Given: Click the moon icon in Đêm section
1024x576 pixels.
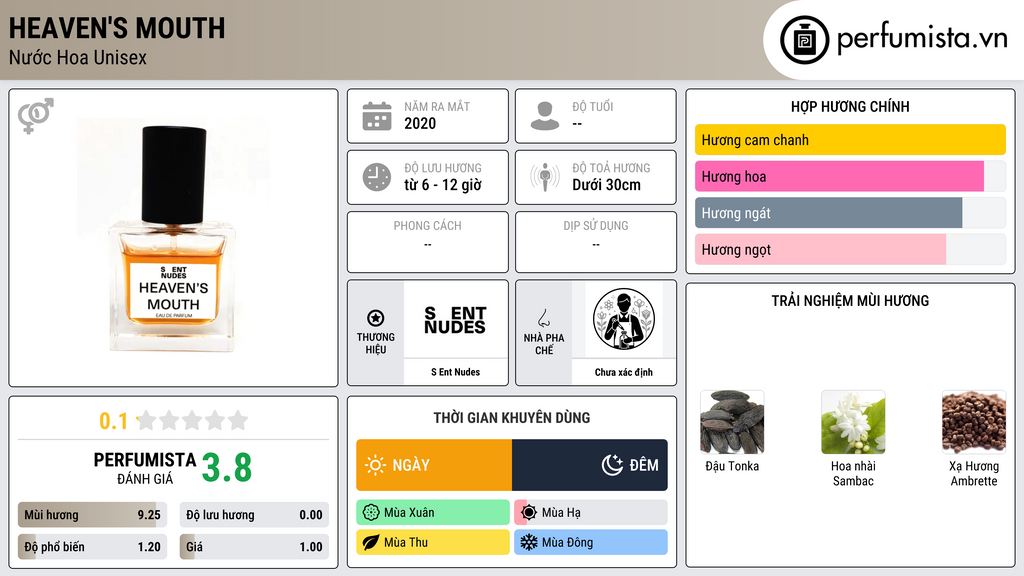Looking at the screenshot, I should coord(612,465).
